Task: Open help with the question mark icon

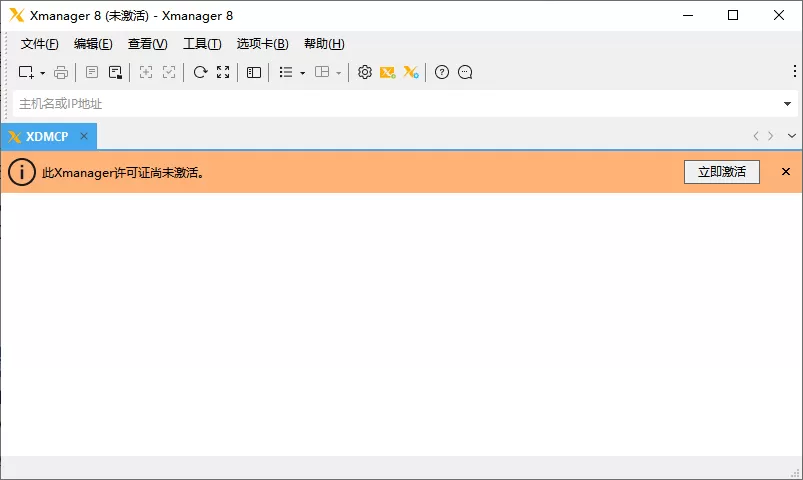Action: coord(442,72)
